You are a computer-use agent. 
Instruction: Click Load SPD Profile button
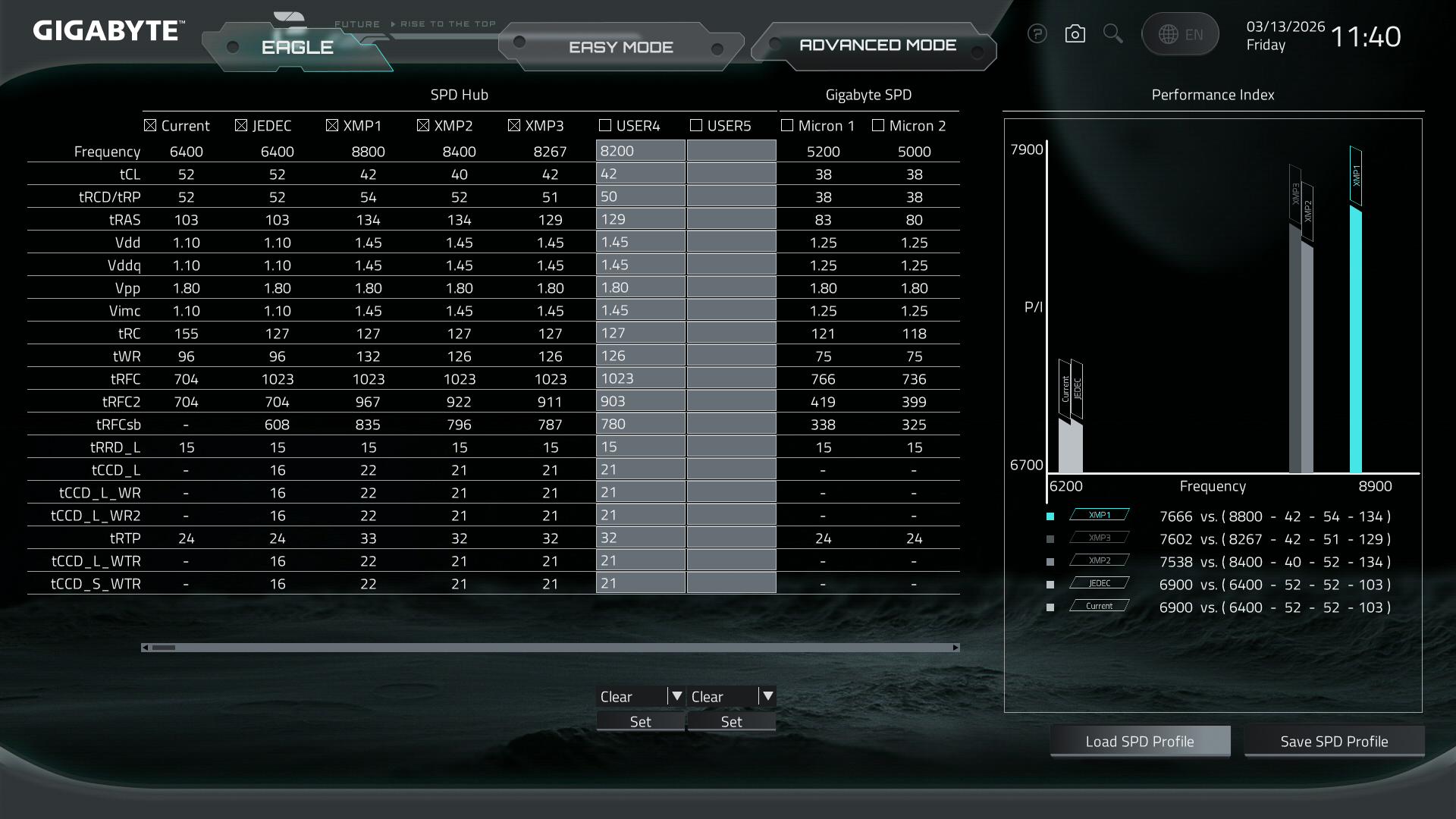(1139, 742)
